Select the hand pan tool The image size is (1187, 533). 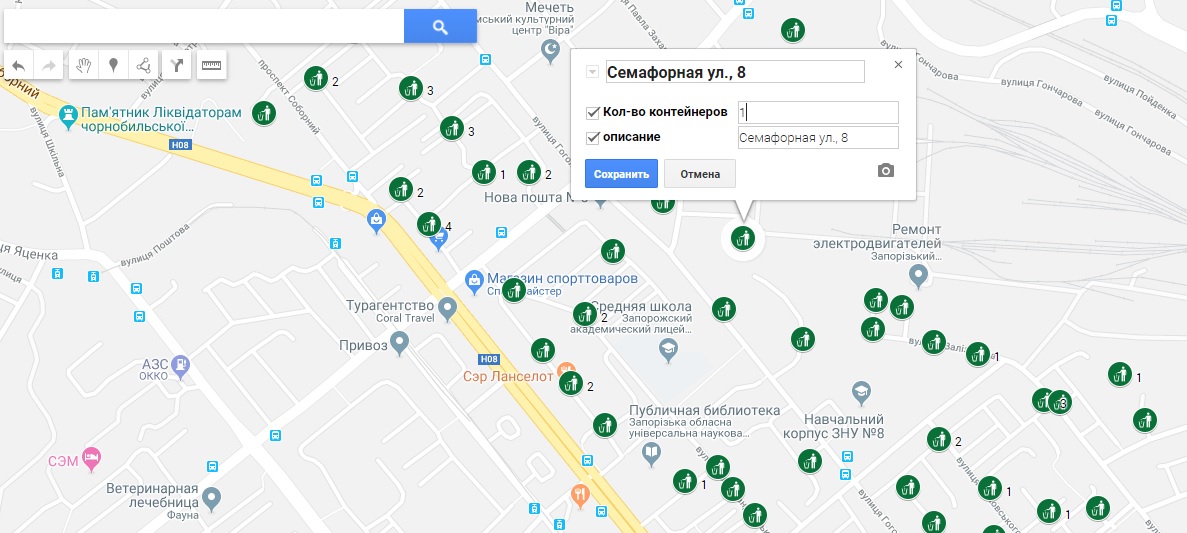point(83,66)
